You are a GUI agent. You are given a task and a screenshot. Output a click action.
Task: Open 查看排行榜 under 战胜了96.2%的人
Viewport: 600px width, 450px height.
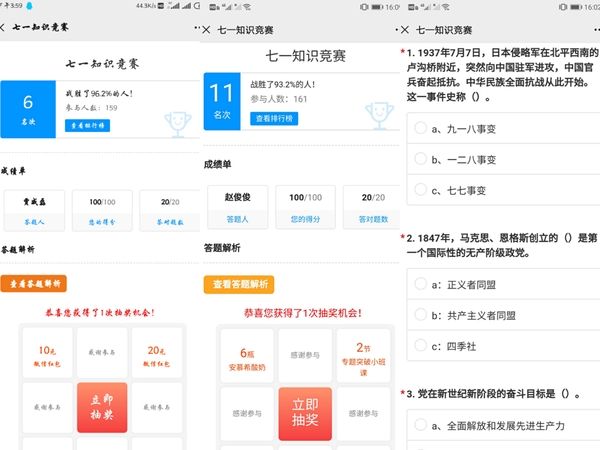click(x=88, y=126)
